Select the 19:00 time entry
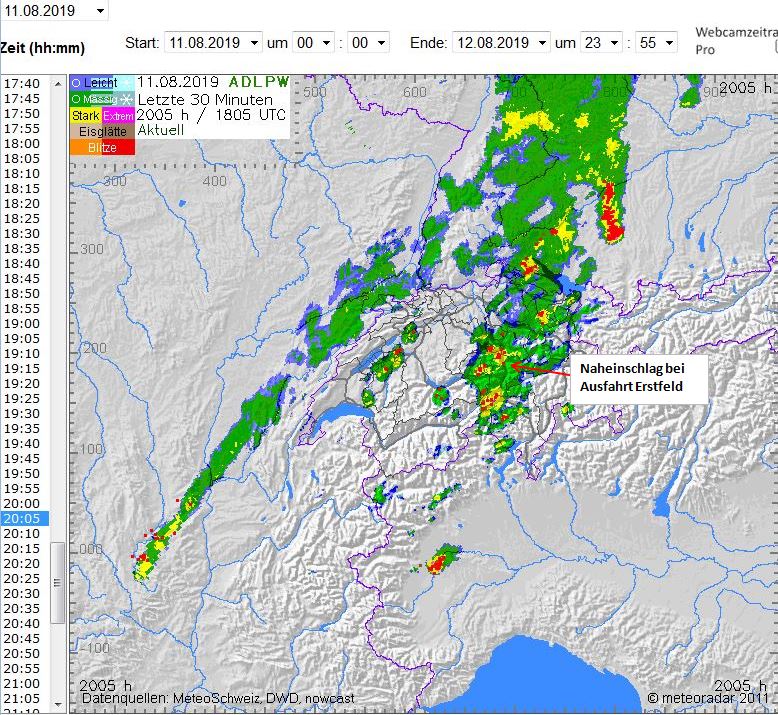 tap(21, 324)
